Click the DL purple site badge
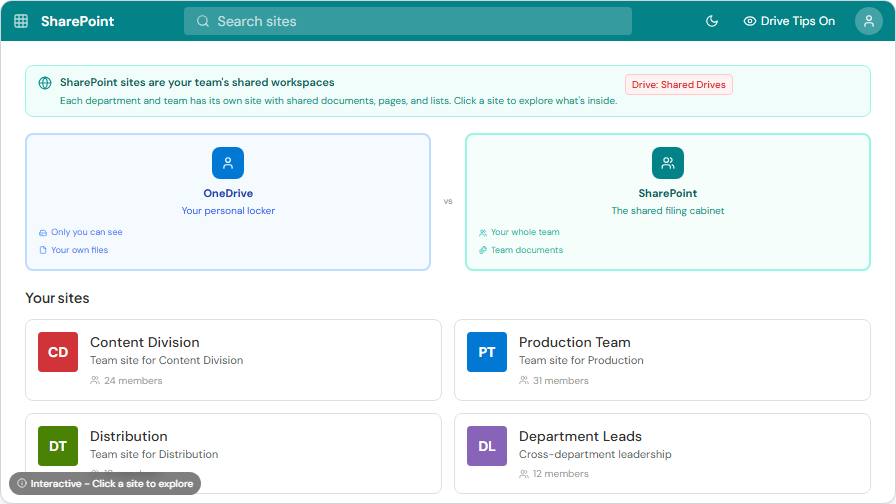The height and width of the screenshot is (504, 896). [x=487, y=446]
